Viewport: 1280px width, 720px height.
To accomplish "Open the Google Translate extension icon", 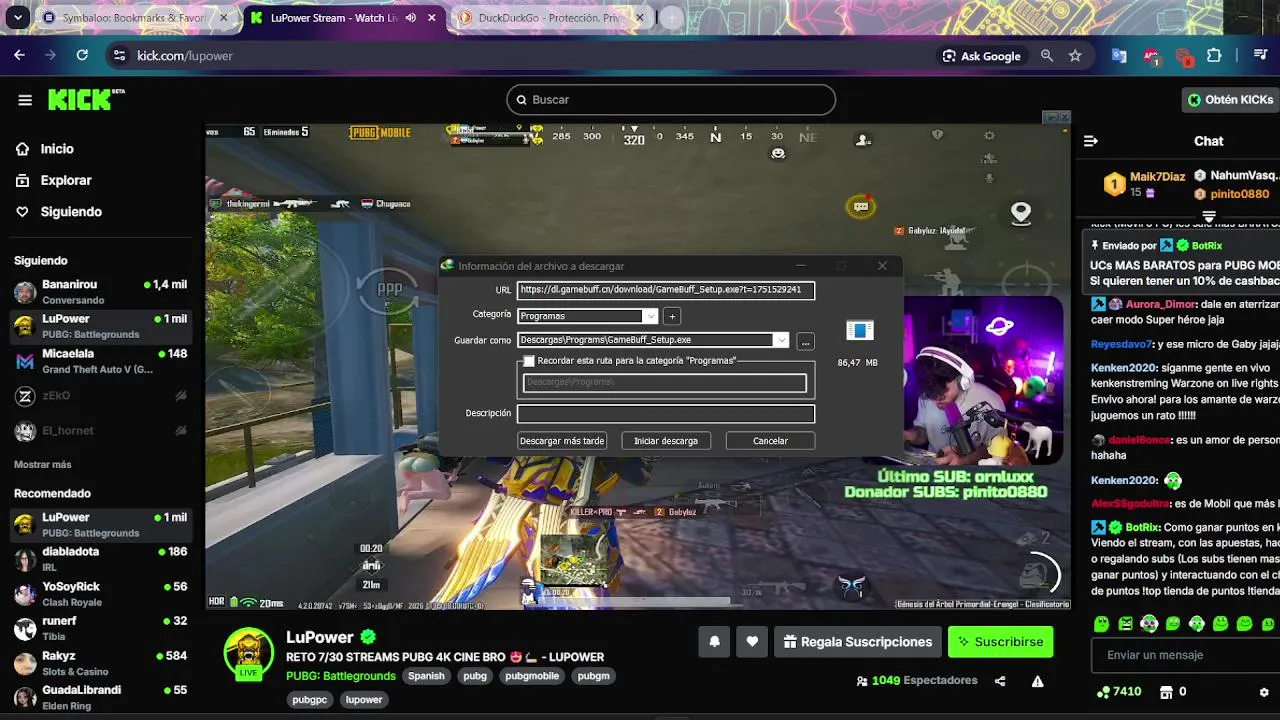I will pyautogui.click(x=1119, y=56).
